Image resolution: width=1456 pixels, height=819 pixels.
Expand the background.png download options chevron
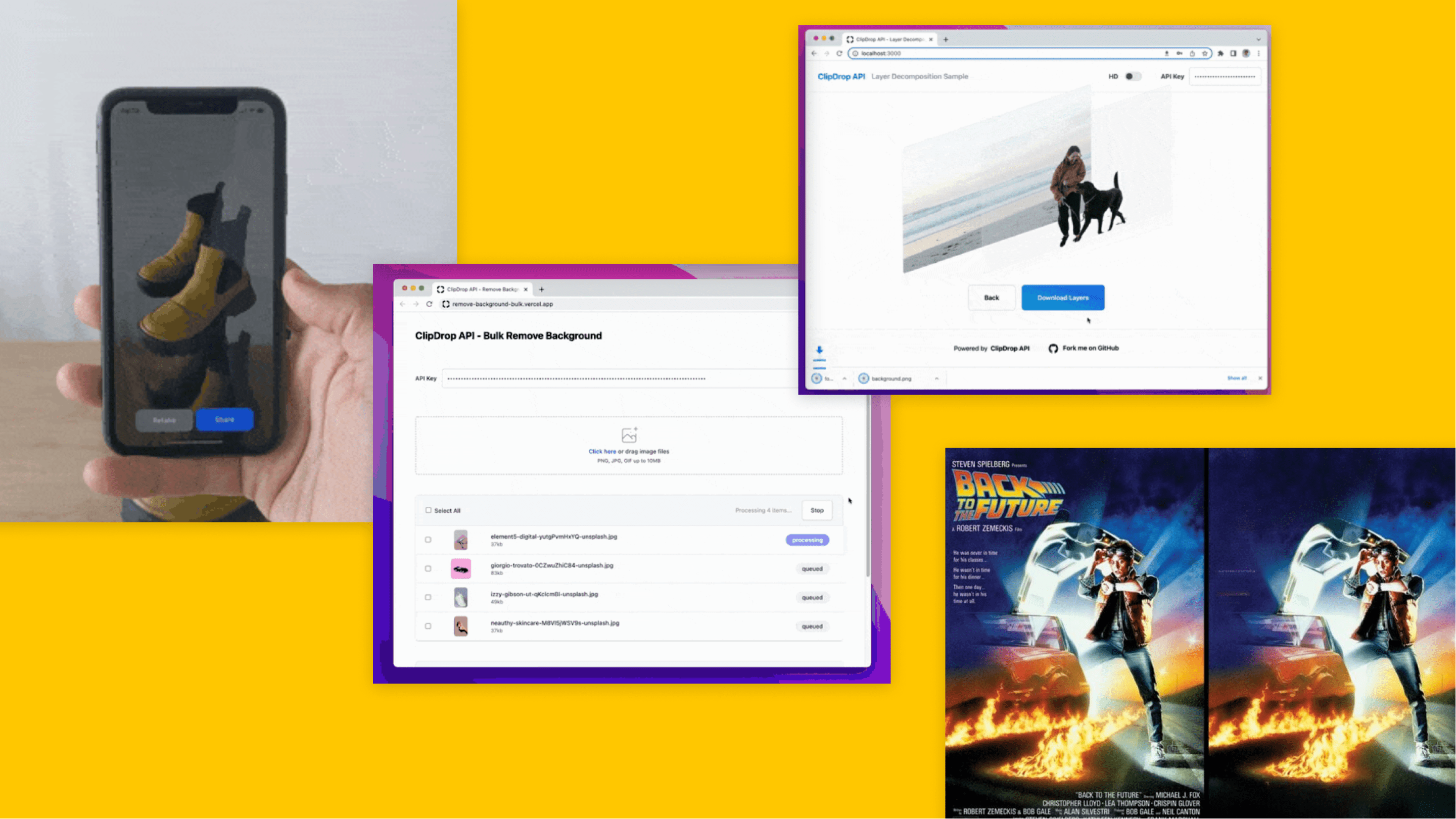coord(936,379)
